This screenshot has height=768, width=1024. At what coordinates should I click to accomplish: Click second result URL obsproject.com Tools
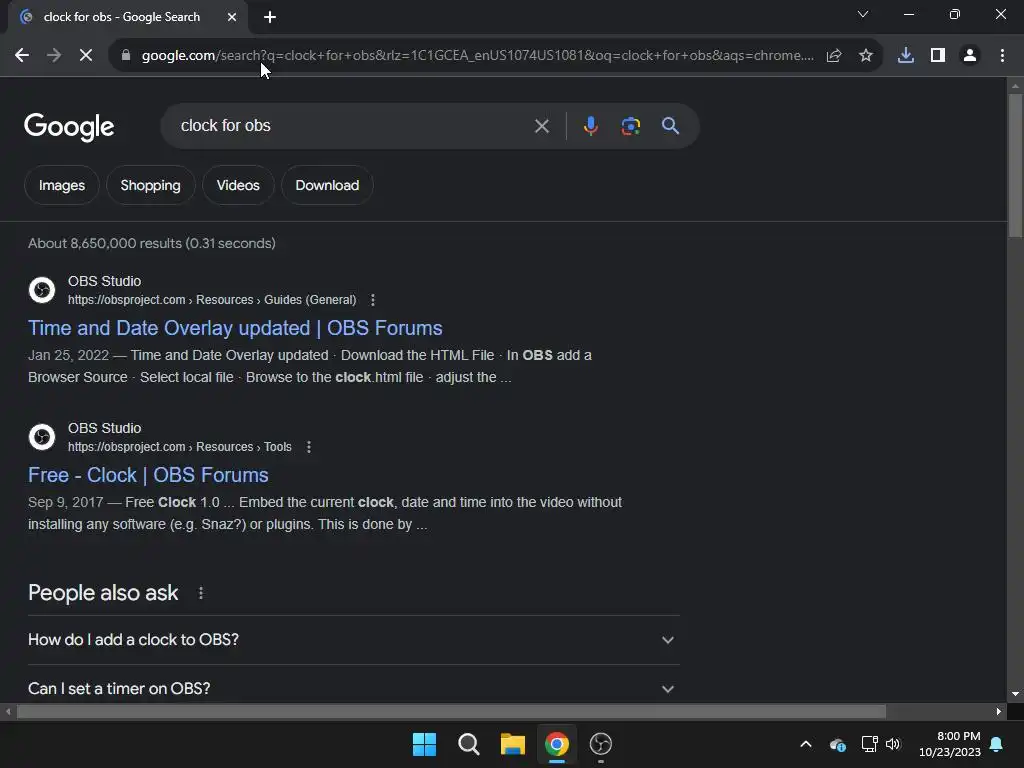pyautogui.click(x=180, y=447)
